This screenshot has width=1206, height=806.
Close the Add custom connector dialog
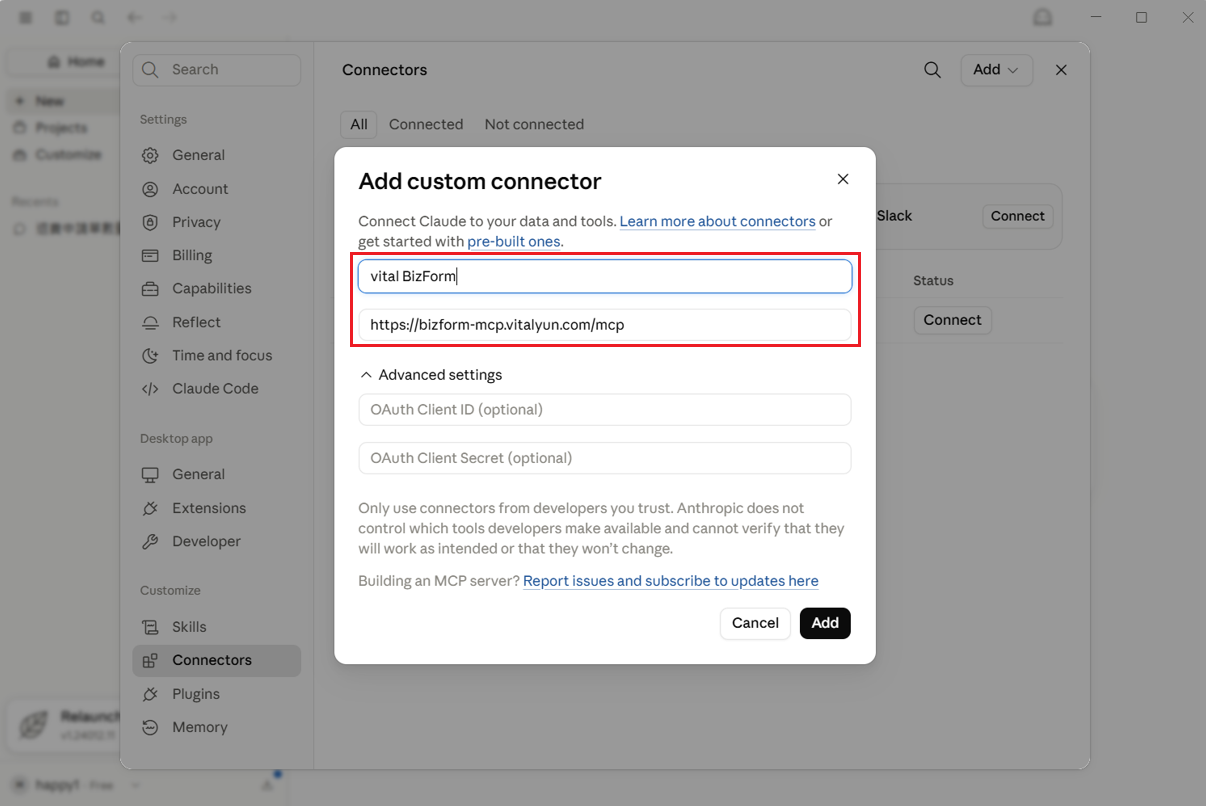[x=843, y=179]
